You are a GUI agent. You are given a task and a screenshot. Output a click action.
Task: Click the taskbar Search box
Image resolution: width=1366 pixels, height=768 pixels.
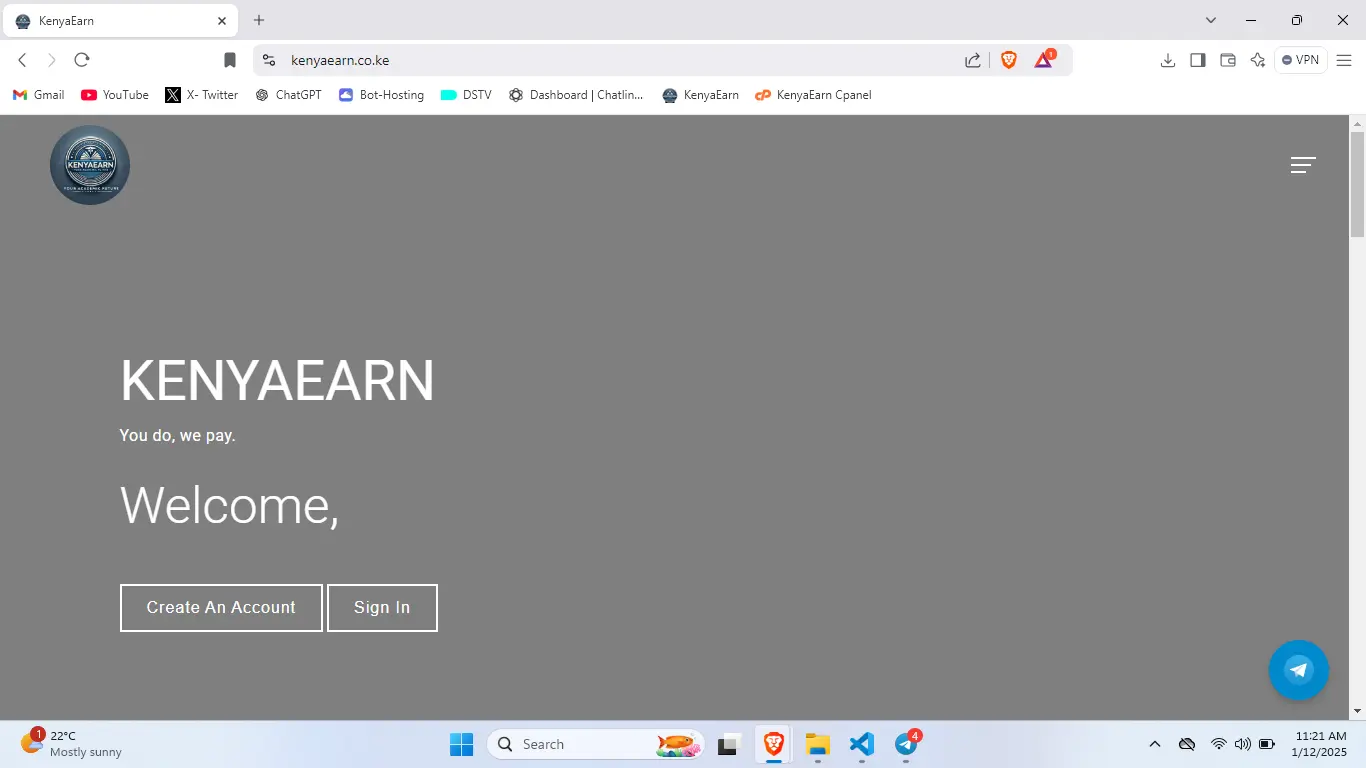596,744
